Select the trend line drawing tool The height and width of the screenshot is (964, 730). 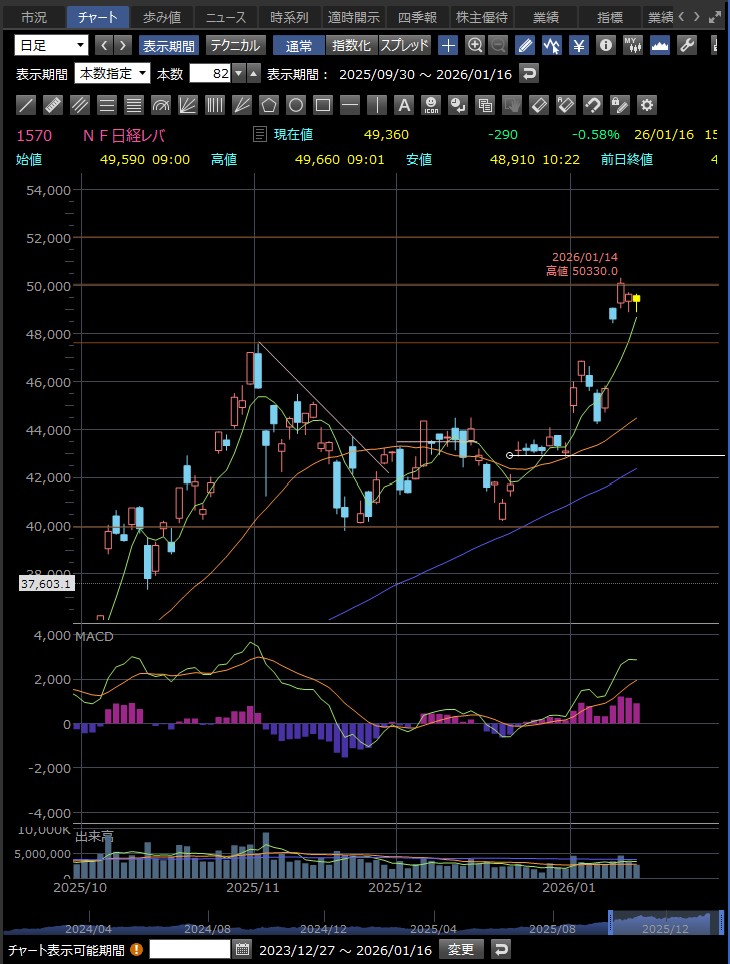(27, 105)
